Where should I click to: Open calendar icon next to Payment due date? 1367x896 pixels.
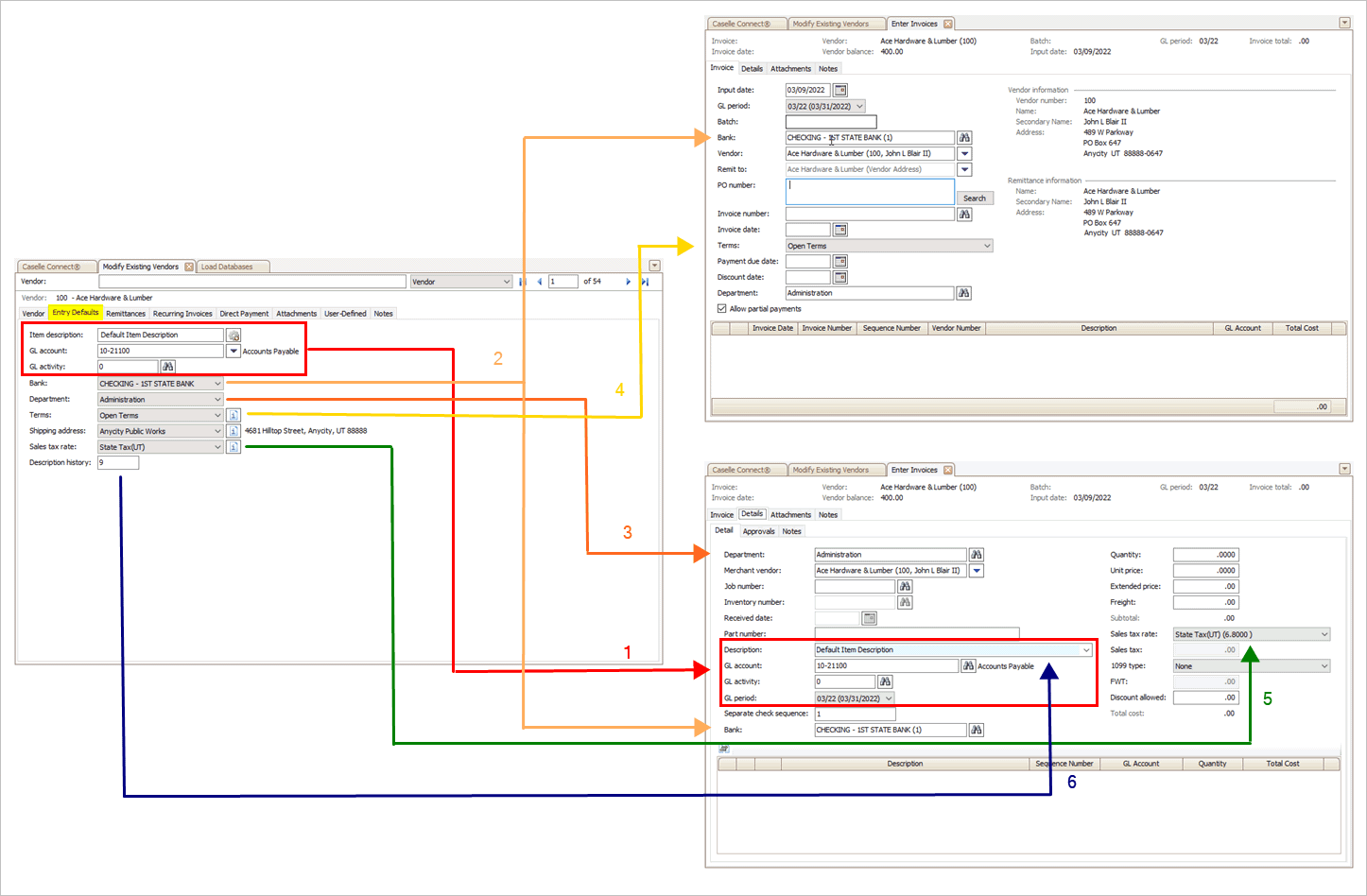point(839,262)
